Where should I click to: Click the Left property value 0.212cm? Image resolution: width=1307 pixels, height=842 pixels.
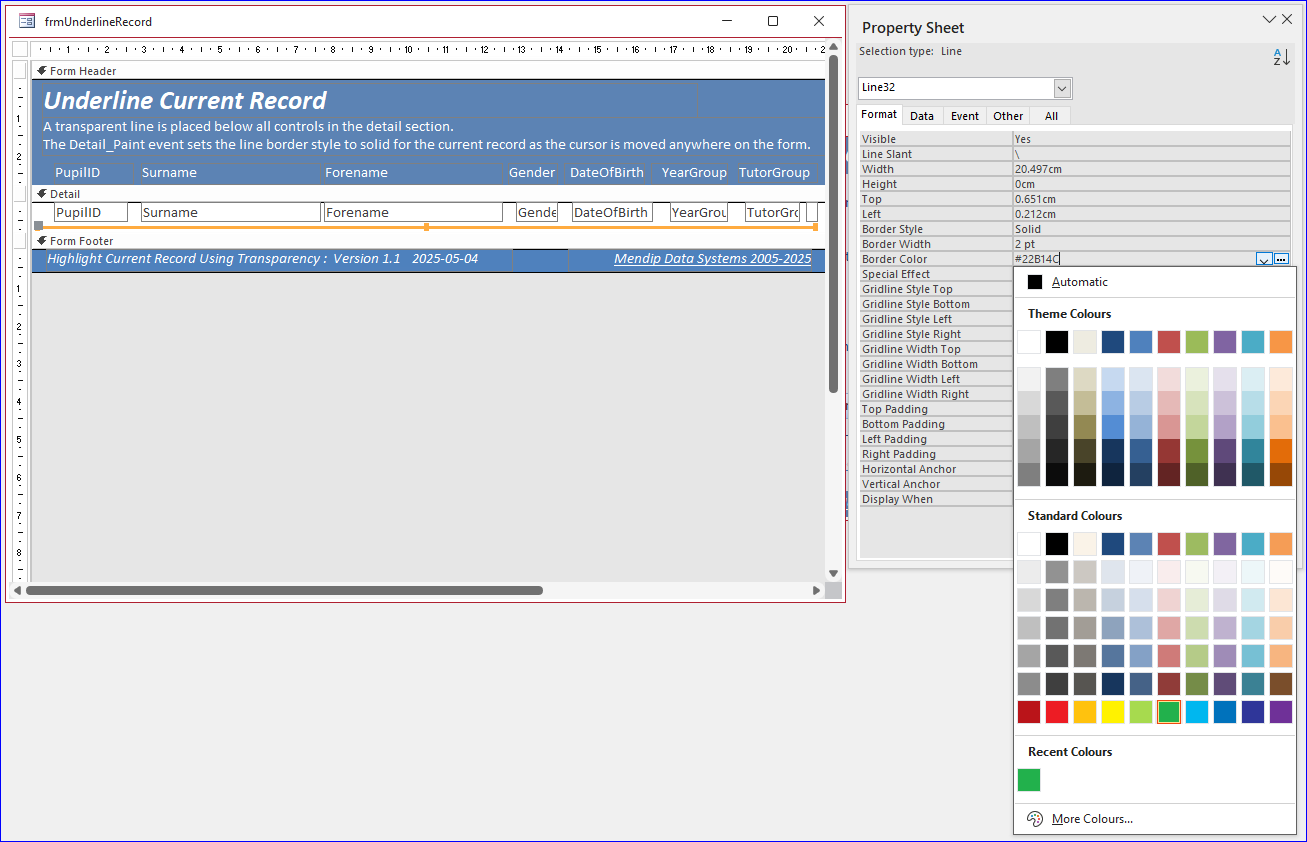pyautogui.click(x=1151, y=214)
